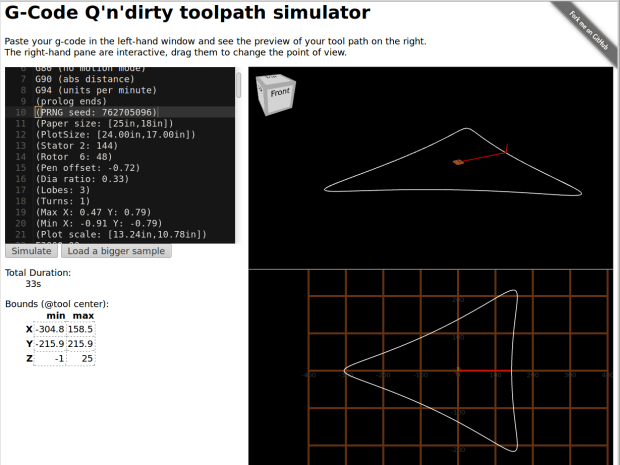
Task: Click the Turns: 1 line
Action: [62, 201]
